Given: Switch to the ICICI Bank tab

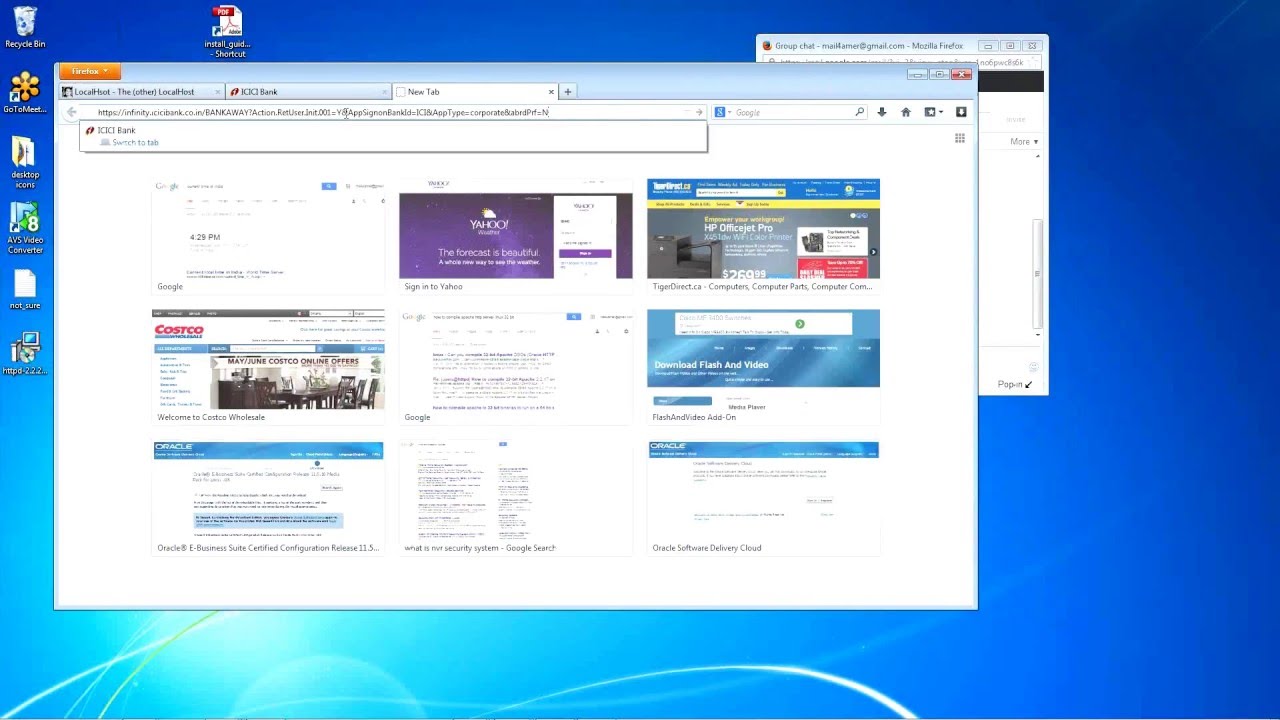Looking at the screenshot, I should 308,92.
